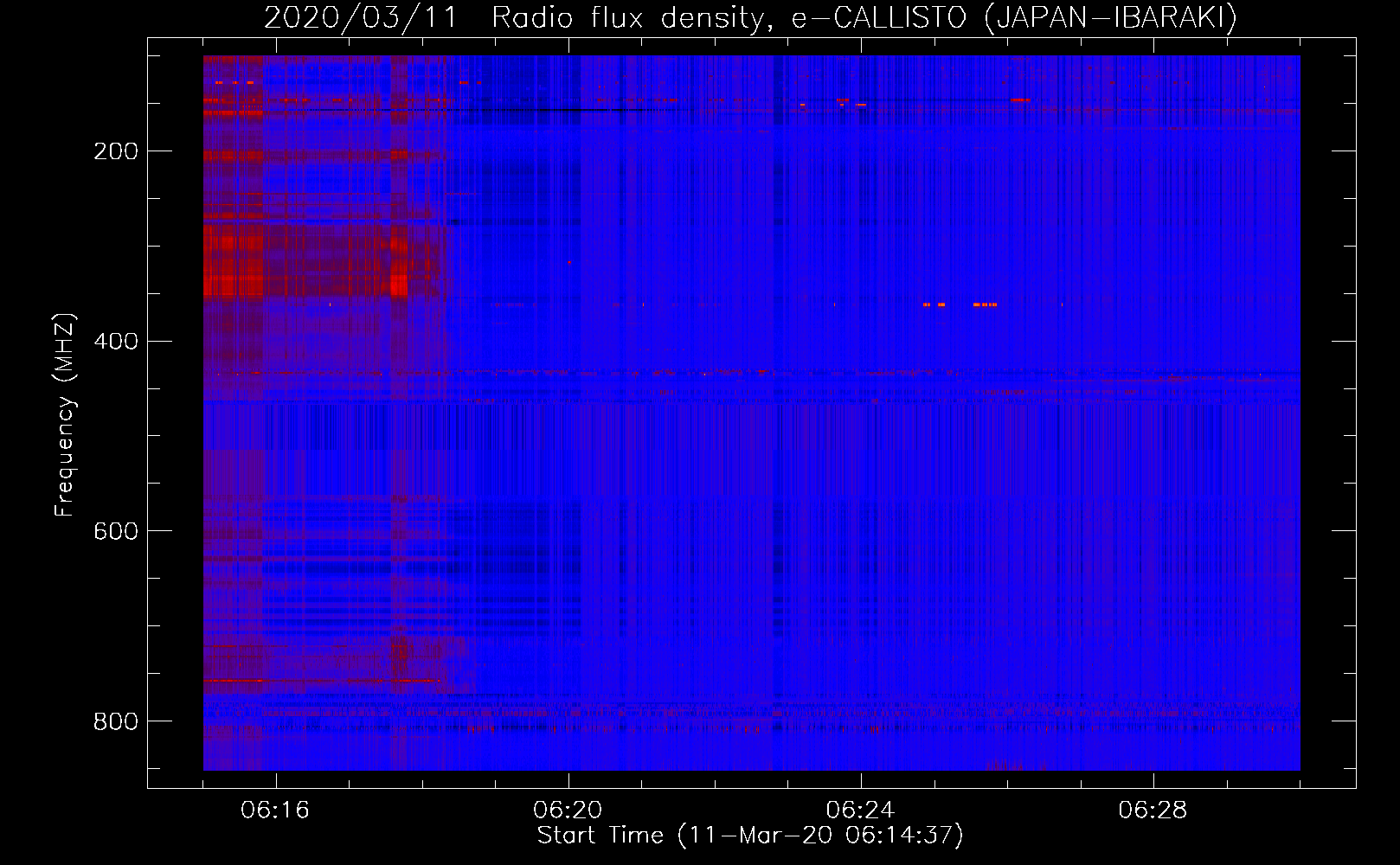Click the 800 frequency tick label
Viewport: 1400px width, 865px height.
[116, 721]
